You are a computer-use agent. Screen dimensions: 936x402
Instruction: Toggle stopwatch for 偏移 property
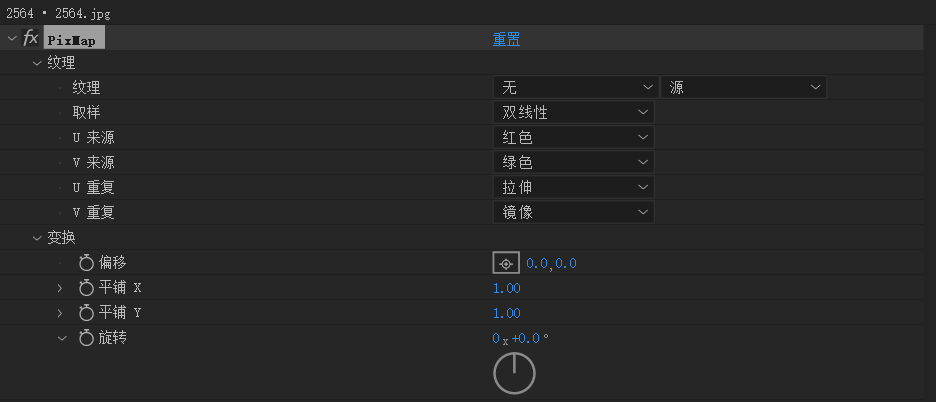86,263
